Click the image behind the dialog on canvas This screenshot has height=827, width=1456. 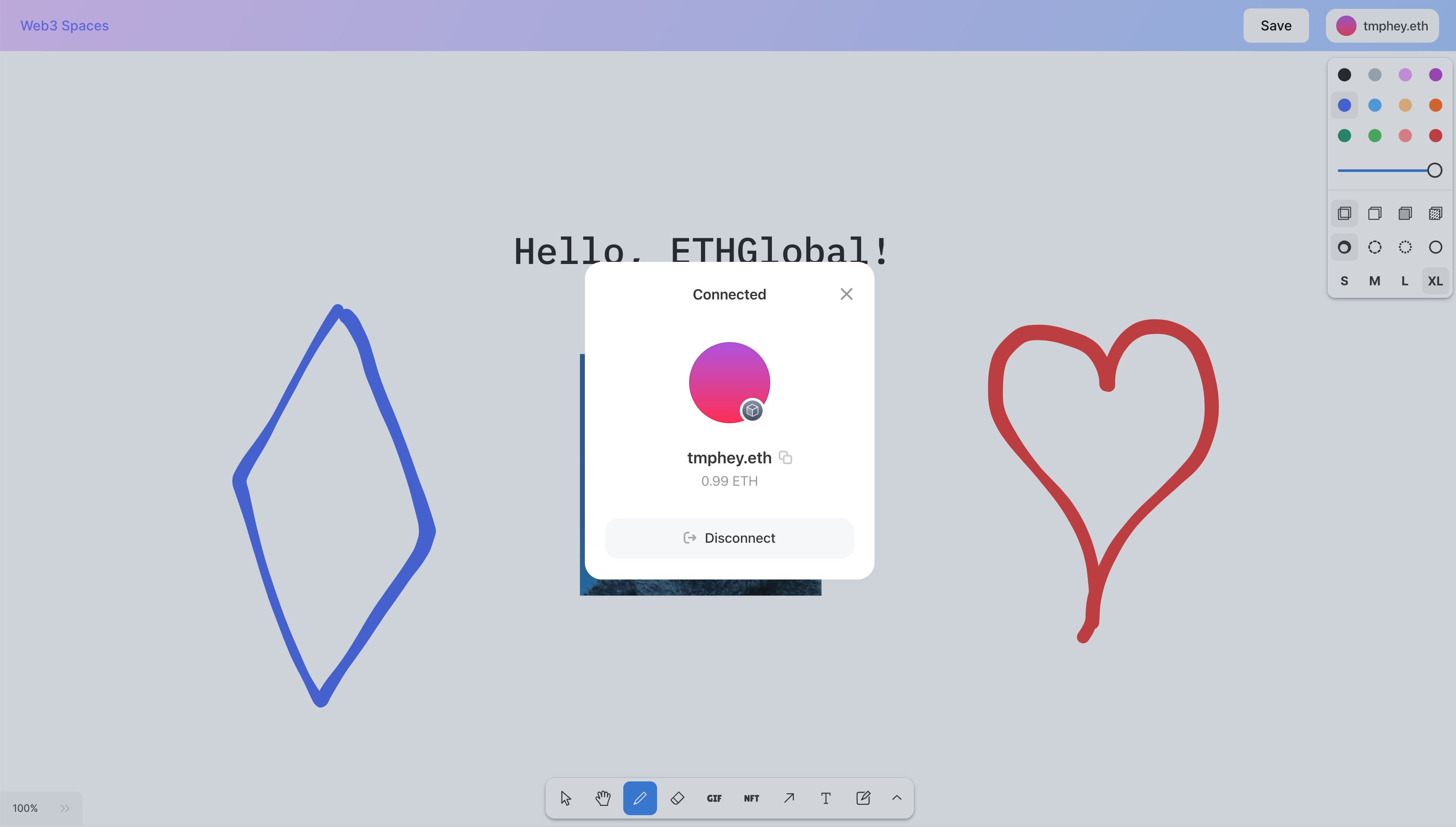click(700, 588)
